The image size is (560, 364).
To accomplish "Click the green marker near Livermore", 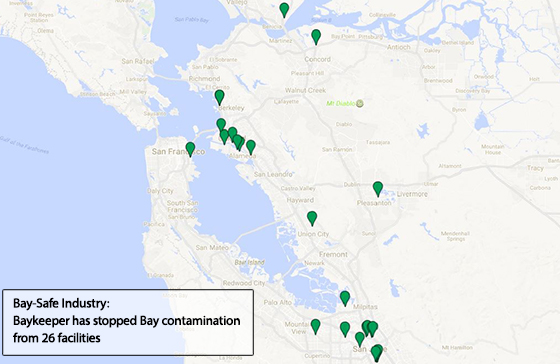I will pyautogui.click(x=378, y=189).
